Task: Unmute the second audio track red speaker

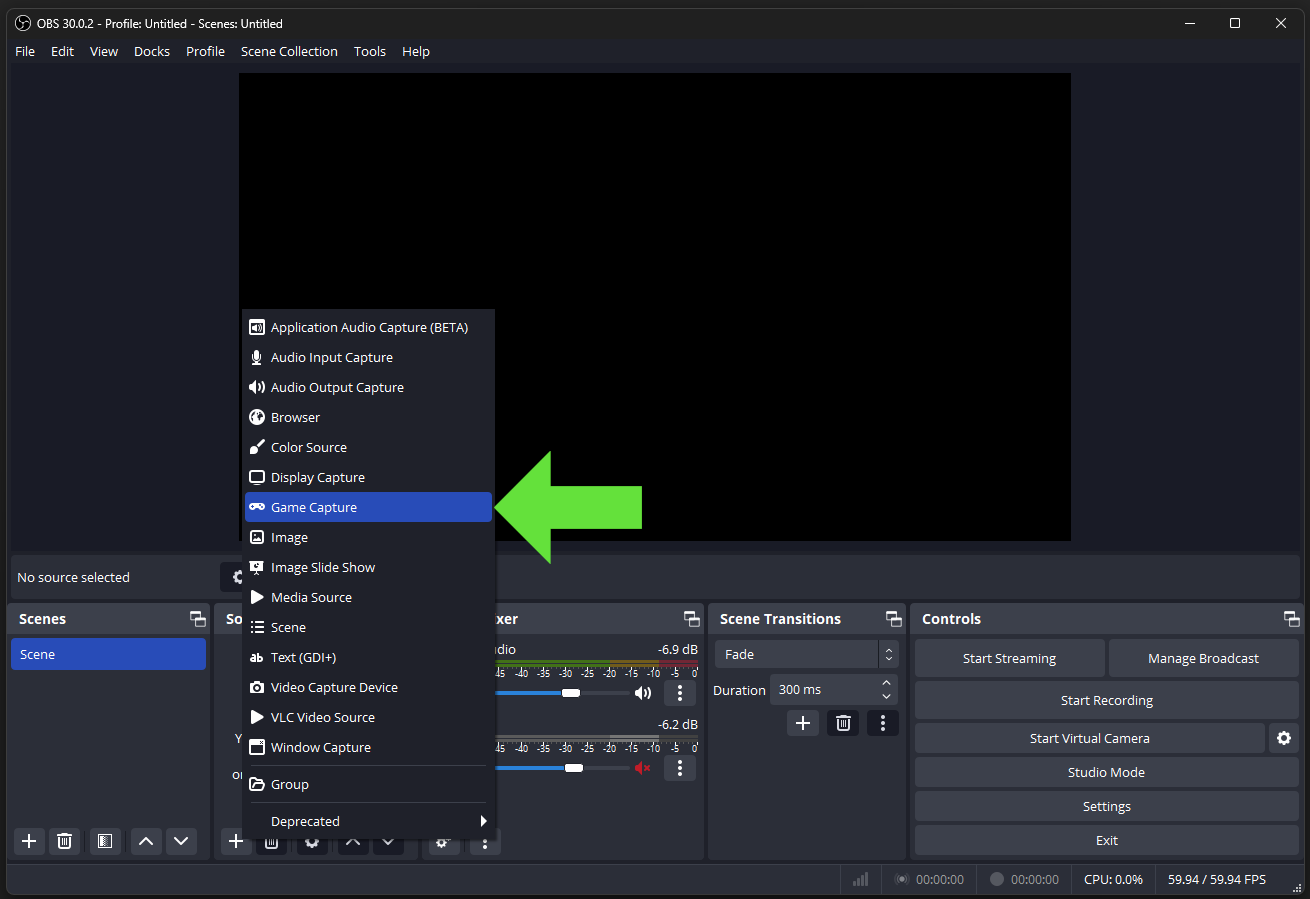Action: [643, 768]
